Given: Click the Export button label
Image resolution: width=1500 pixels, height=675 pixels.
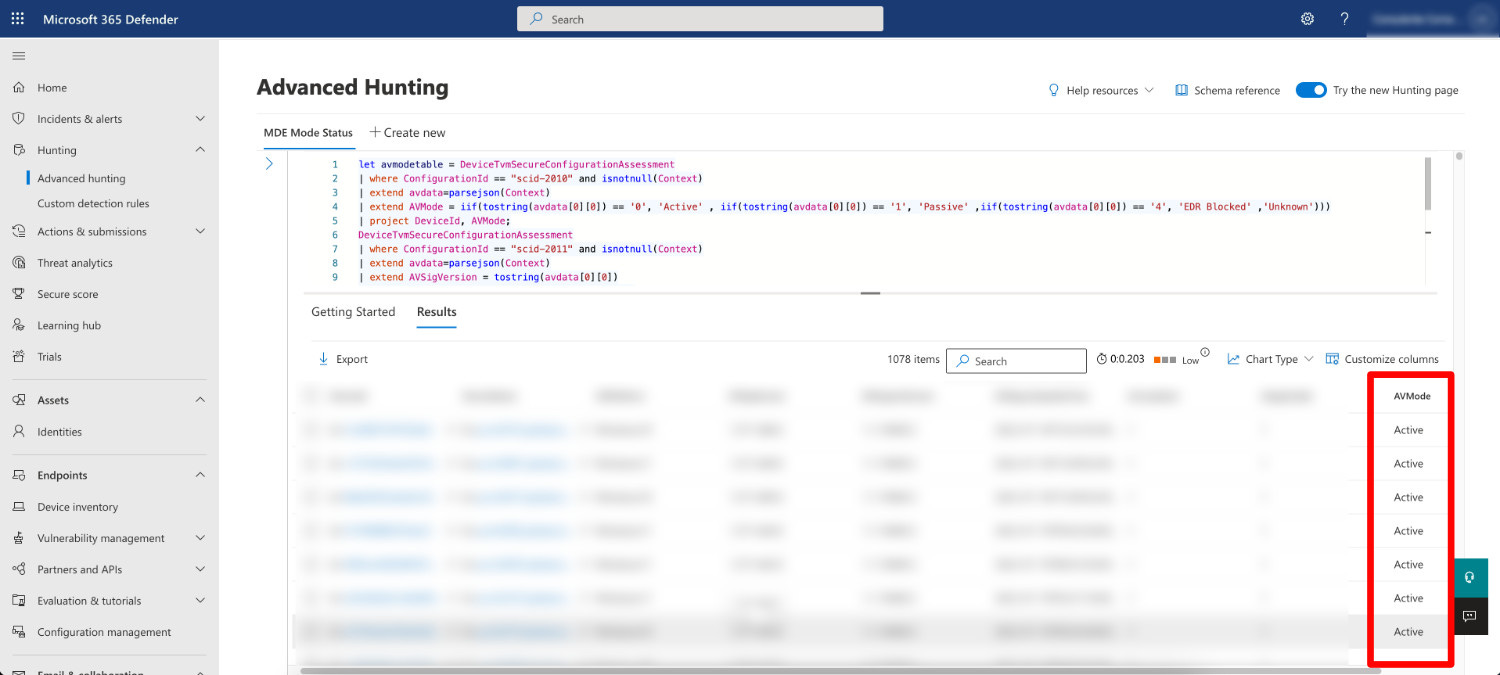Looking at the screenshot, I should (x=352, y=359).
